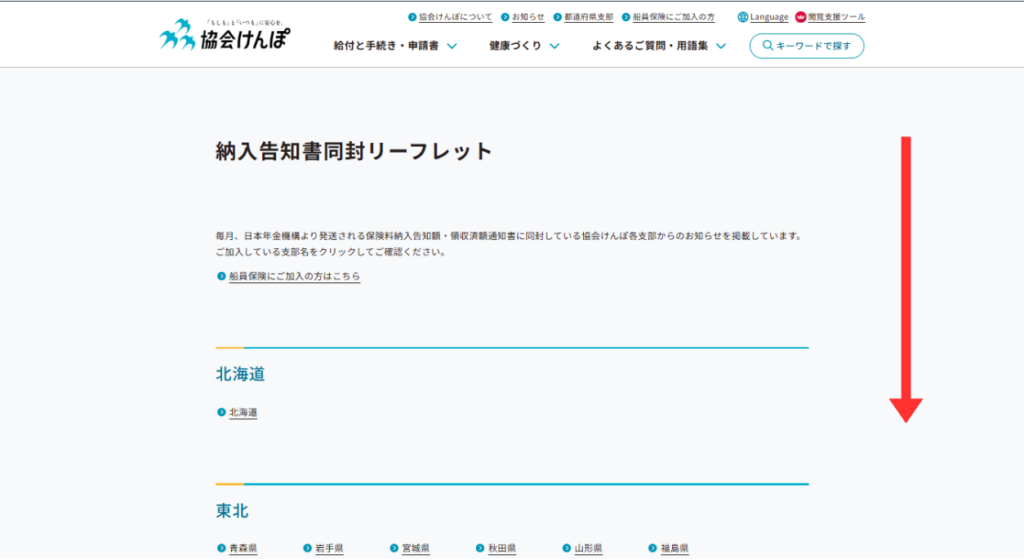The height and width of the screenshot is (560, 1024).
Task: Expand chevron beside 健康づくり
Action: (554, 46)
